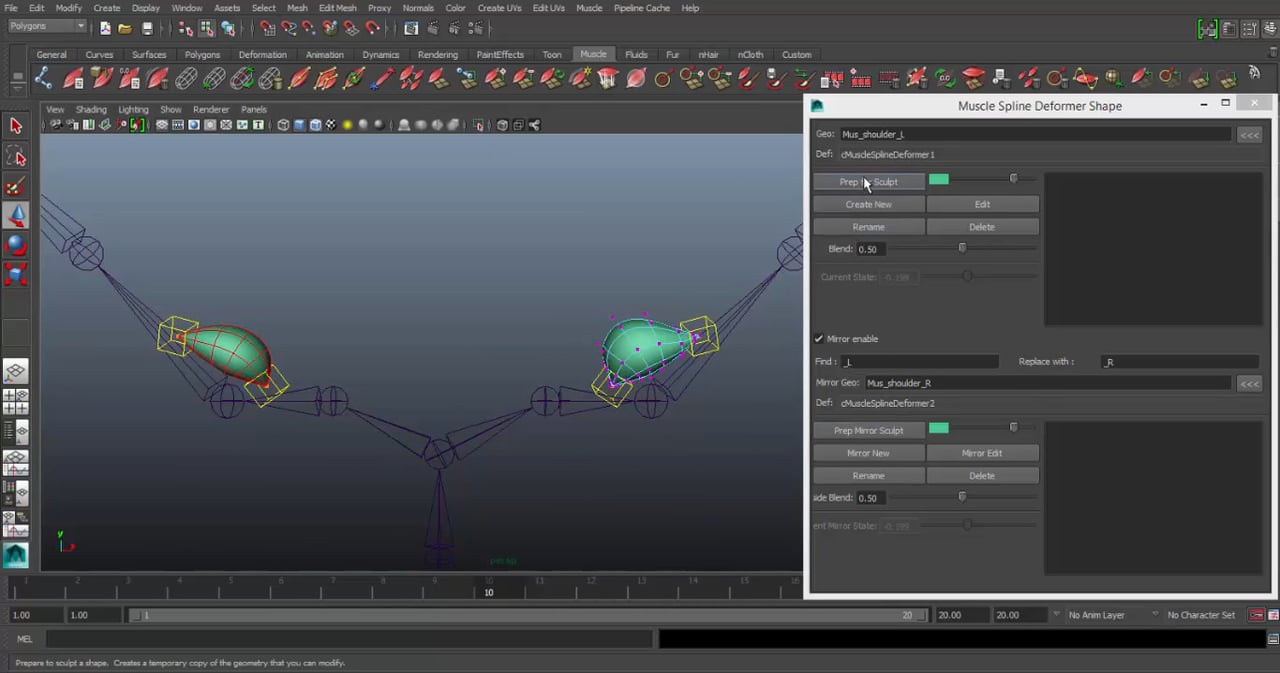Toggle textured checker display in viewport
Image resolution: width=1280 pixels, height=673 pixels.
click(x=331, y=125)
